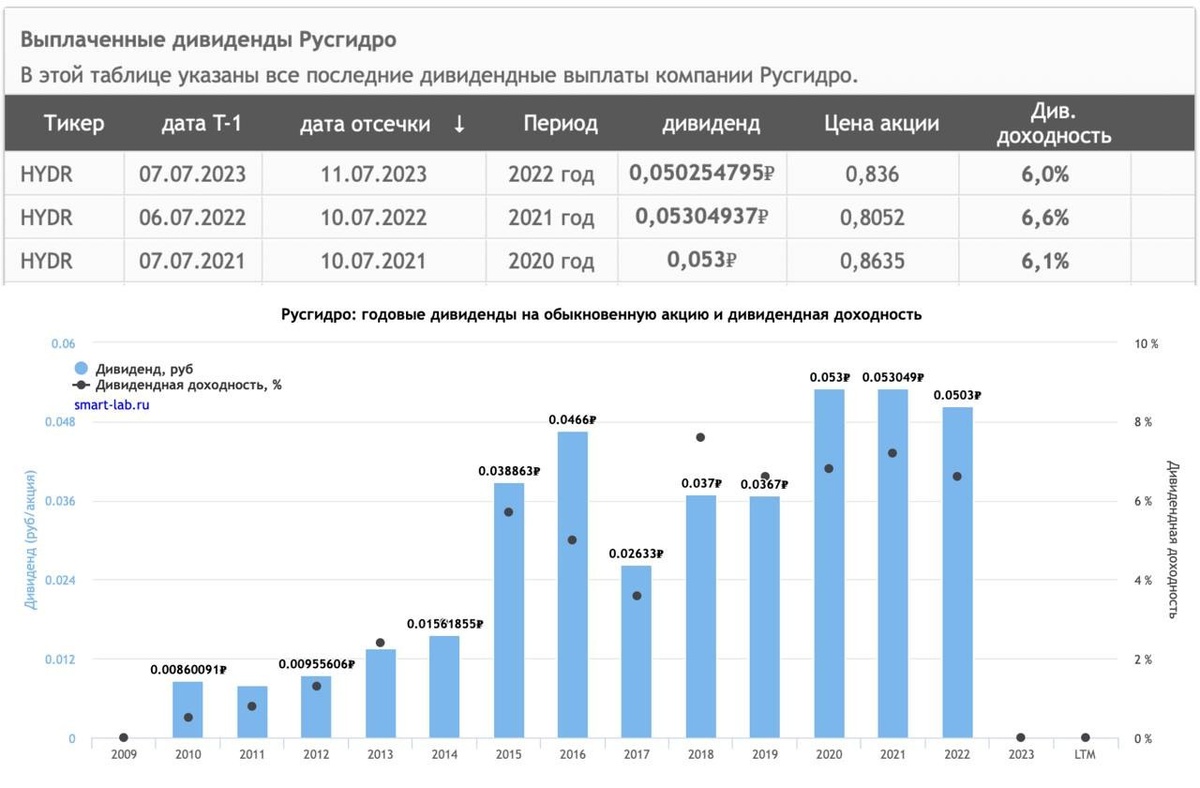Click the date 07.07.2023
The image size is (1200, 788).
coord(192,174)
